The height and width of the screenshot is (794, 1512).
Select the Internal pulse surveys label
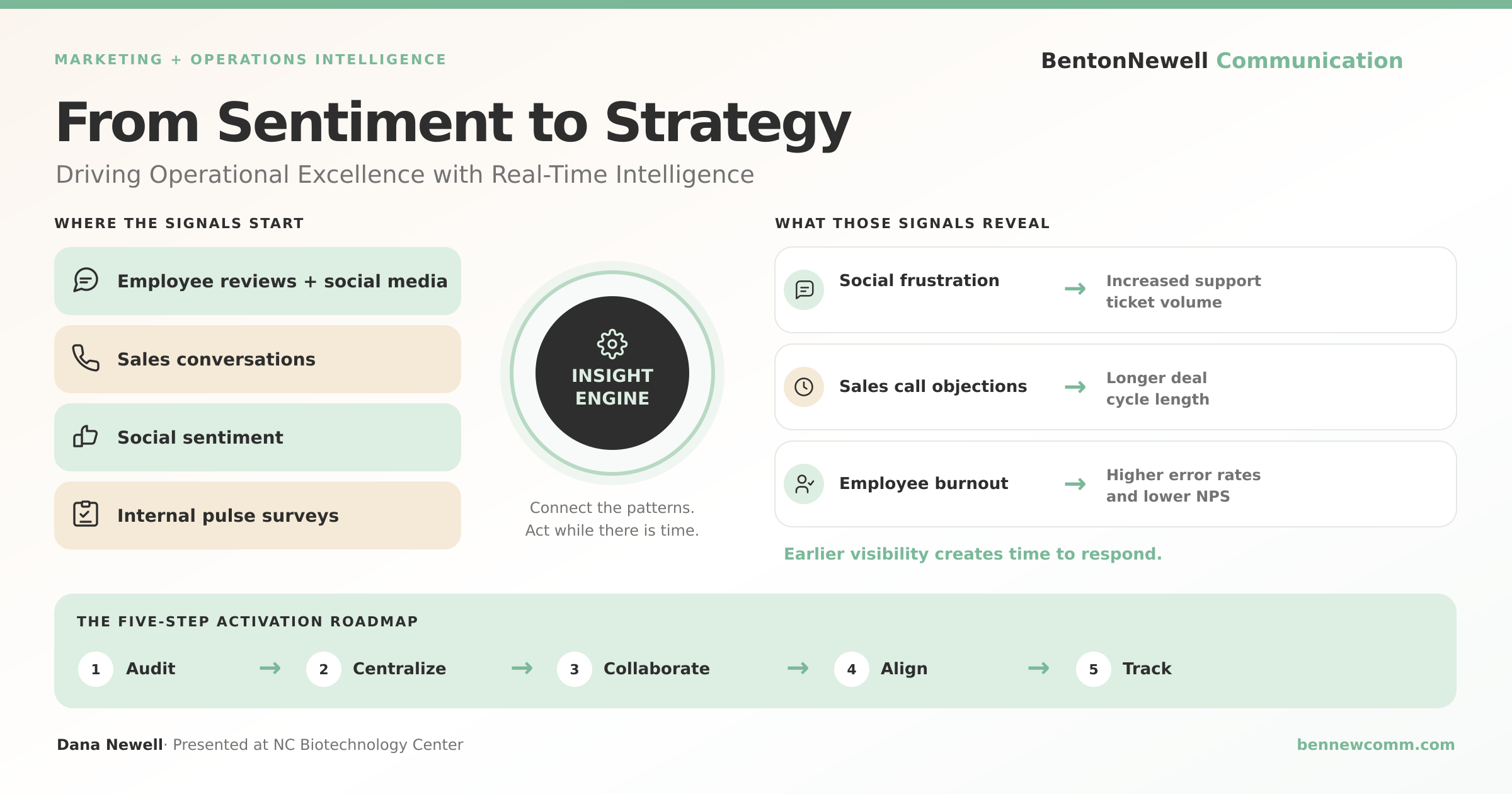[x=228, y=515]
